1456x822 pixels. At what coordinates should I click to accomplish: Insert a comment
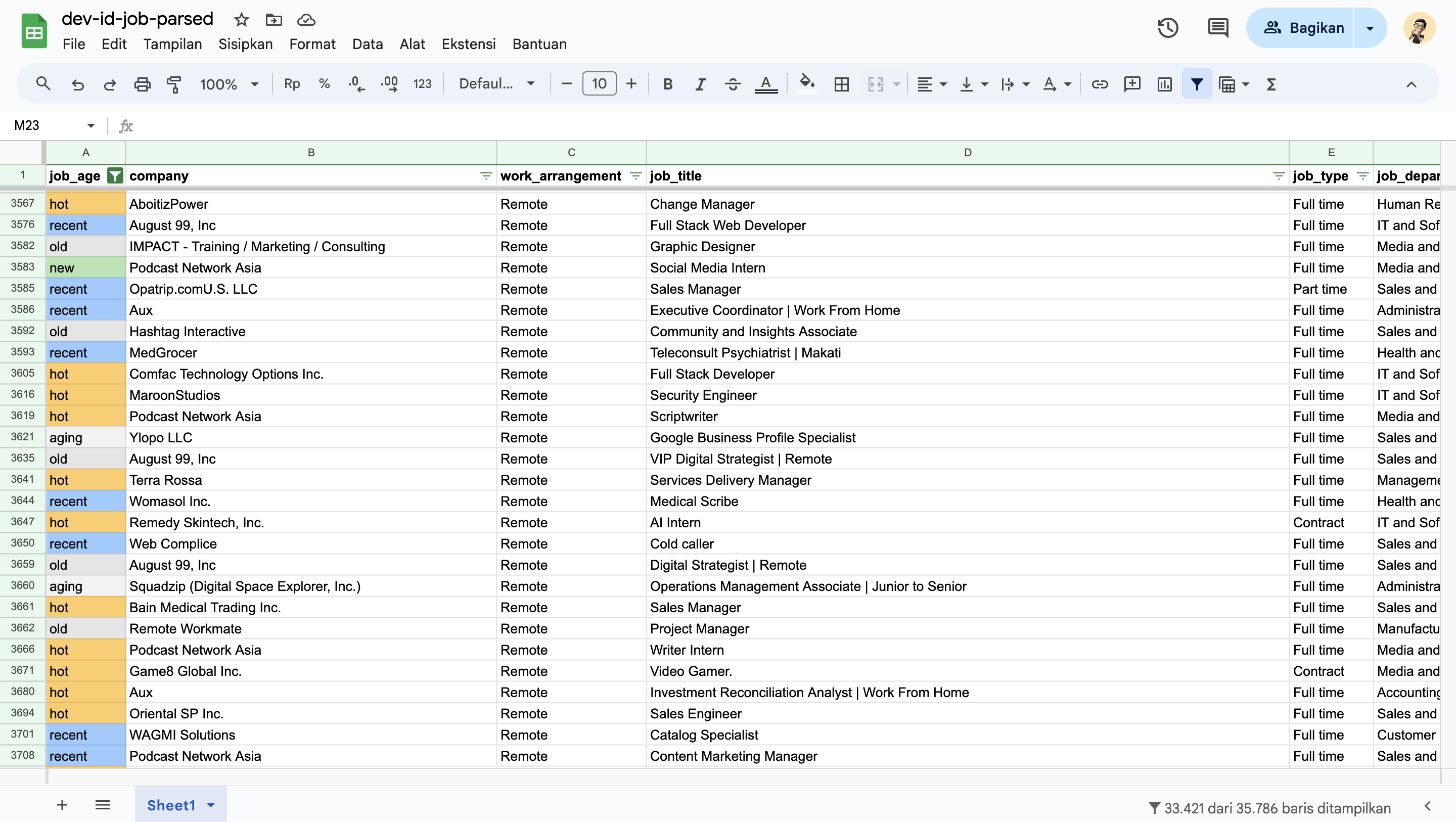pos(1131,84)
